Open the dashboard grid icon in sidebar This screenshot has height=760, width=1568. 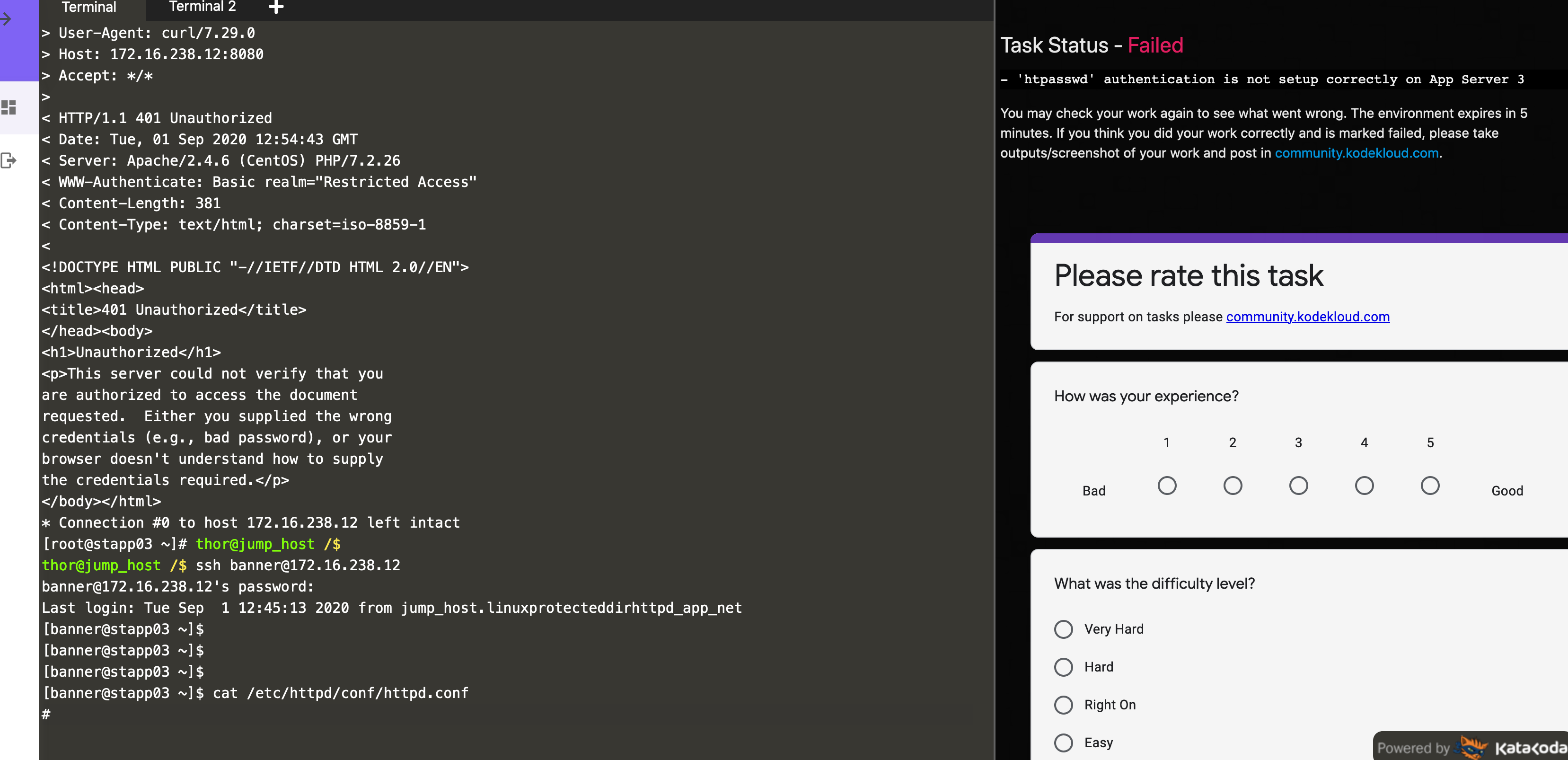[9, 108]
